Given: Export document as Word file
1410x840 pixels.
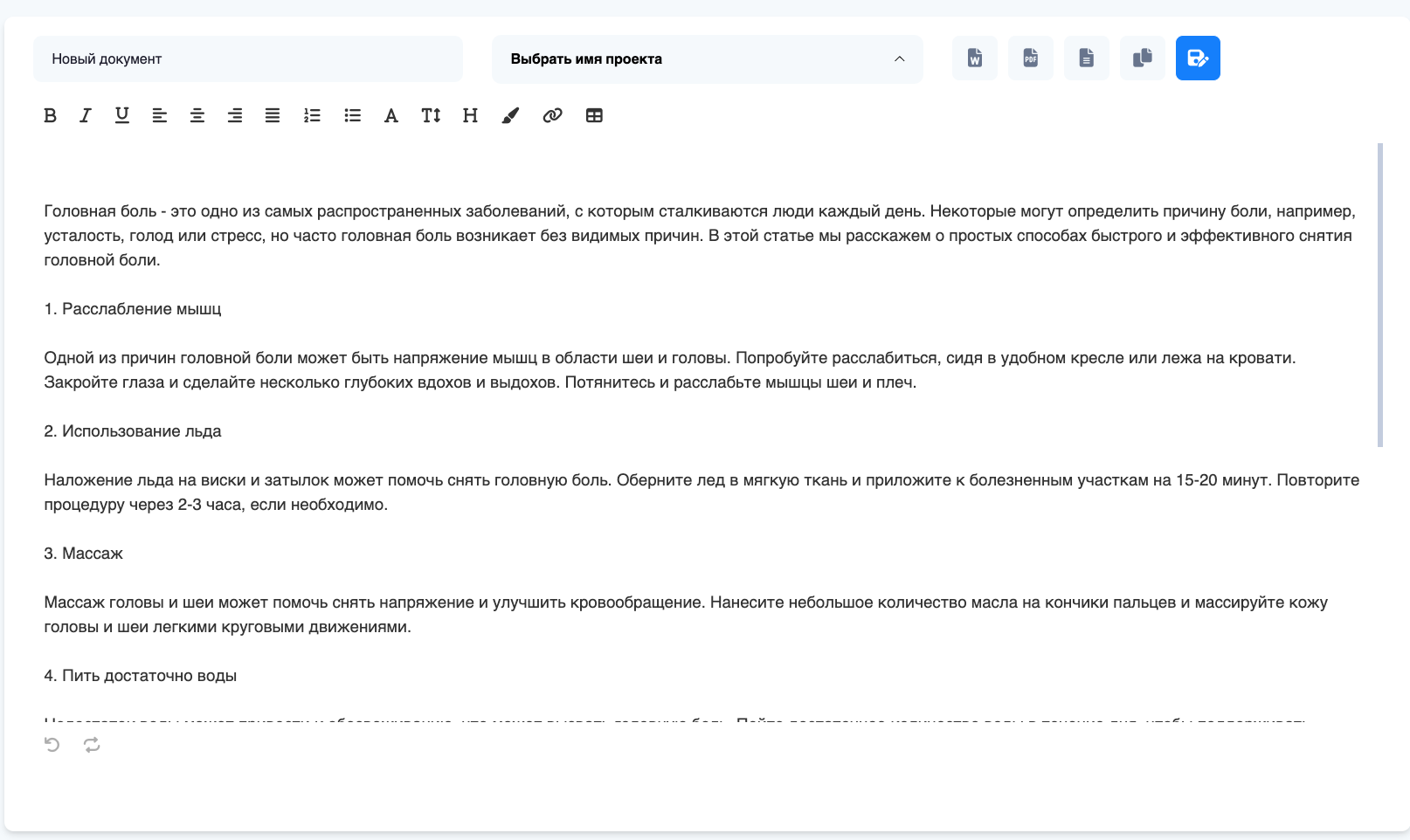Looking at the screenshot, I should (x=975, y=59).
